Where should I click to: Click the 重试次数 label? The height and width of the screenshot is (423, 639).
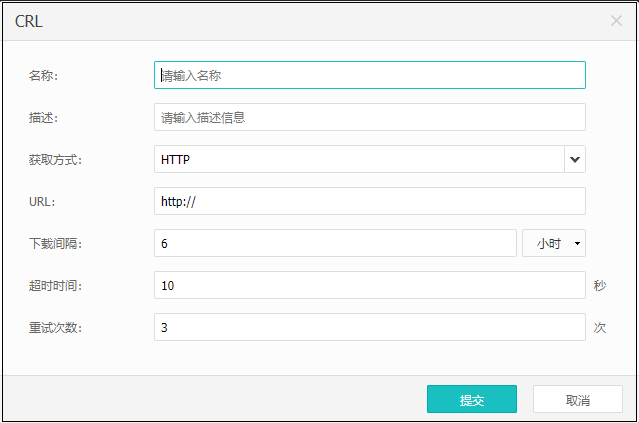click(x=56, y=327)
